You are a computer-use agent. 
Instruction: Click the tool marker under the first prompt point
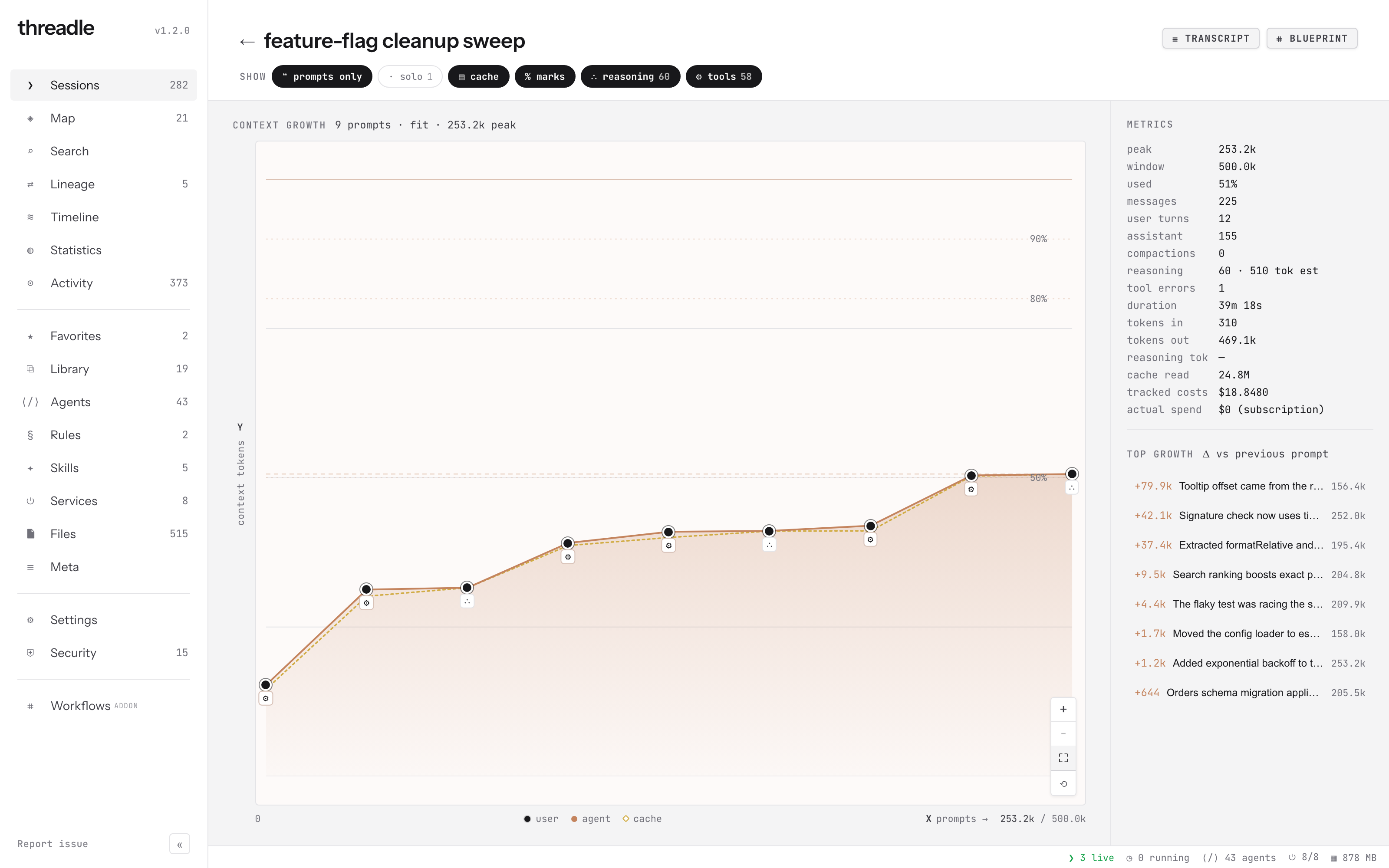pos(266,699)
